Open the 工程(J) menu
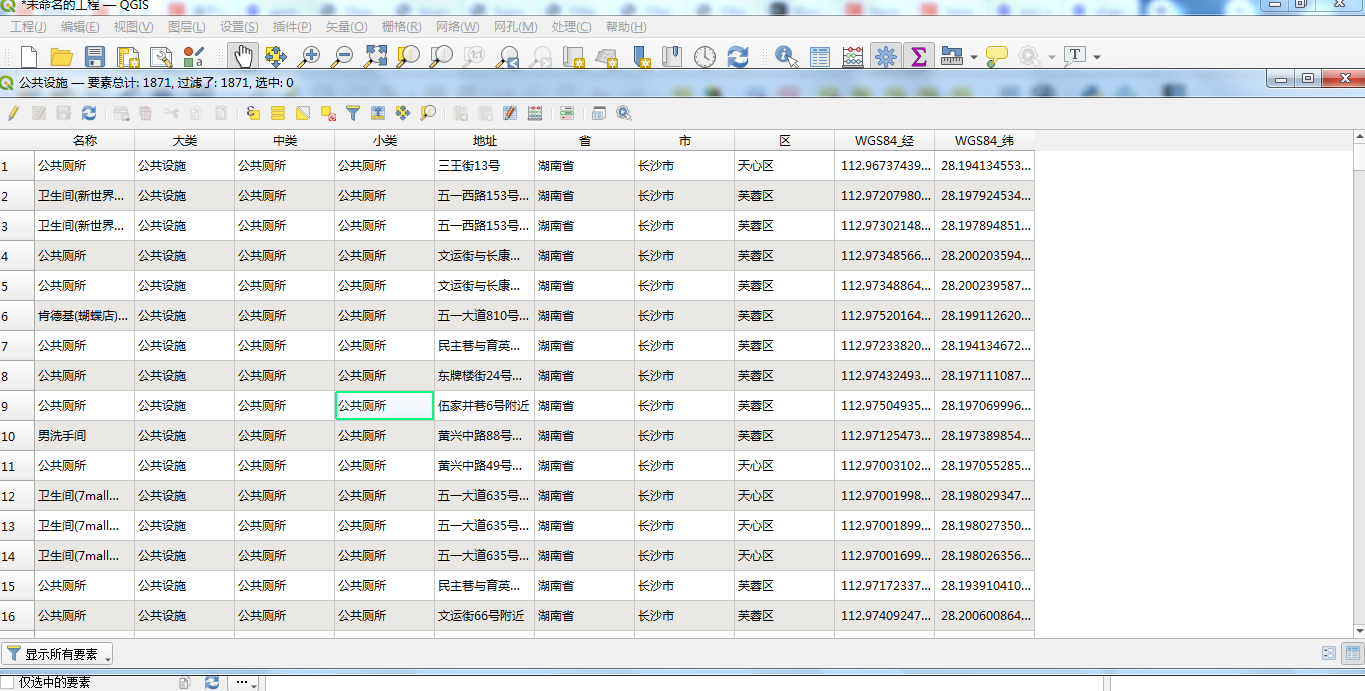The height and width of the screenshot is (691, 1365). pyautogui.click(x=28, y=27)
